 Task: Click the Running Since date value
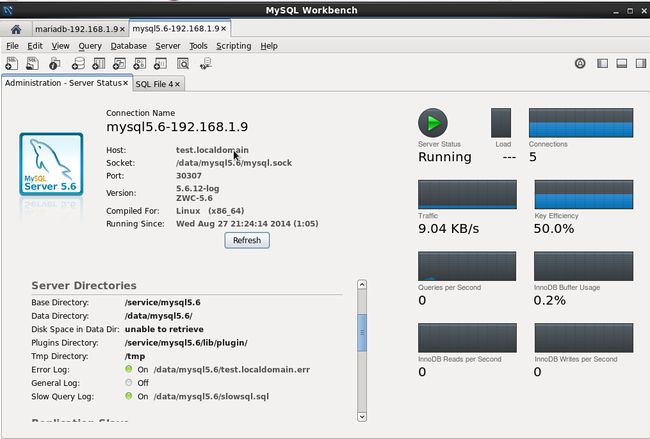tap(247, 223)
